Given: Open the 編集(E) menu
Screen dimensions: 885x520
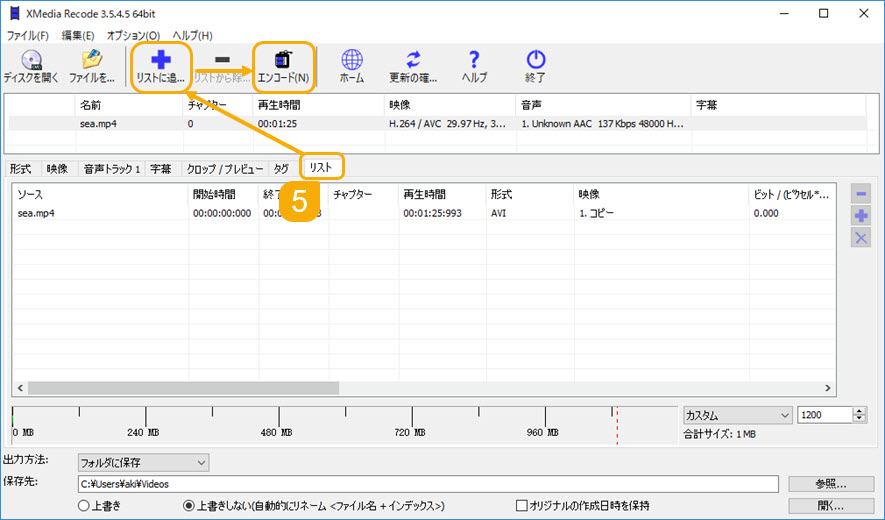Looking at the screenshot, I should click(78, 35).
